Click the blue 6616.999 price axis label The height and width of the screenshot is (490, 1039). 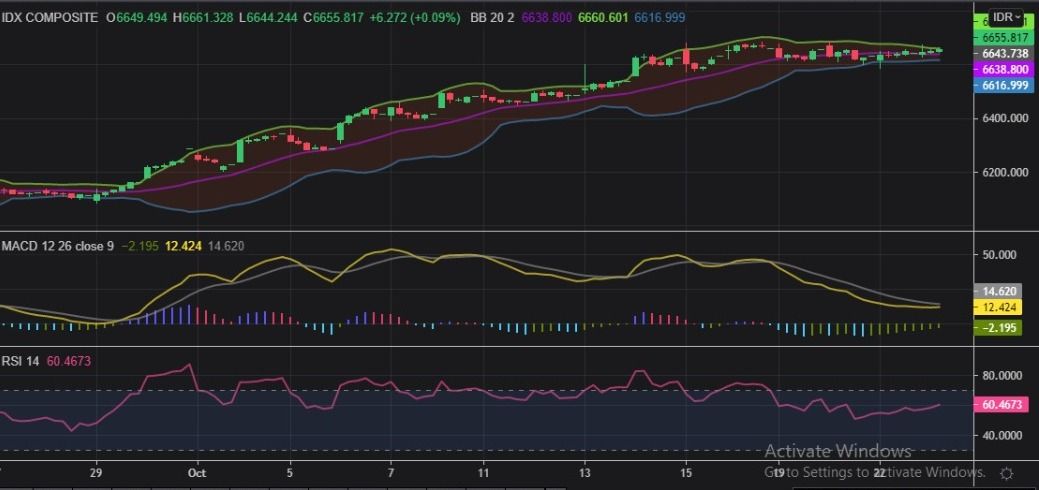tap(1005, 86)
